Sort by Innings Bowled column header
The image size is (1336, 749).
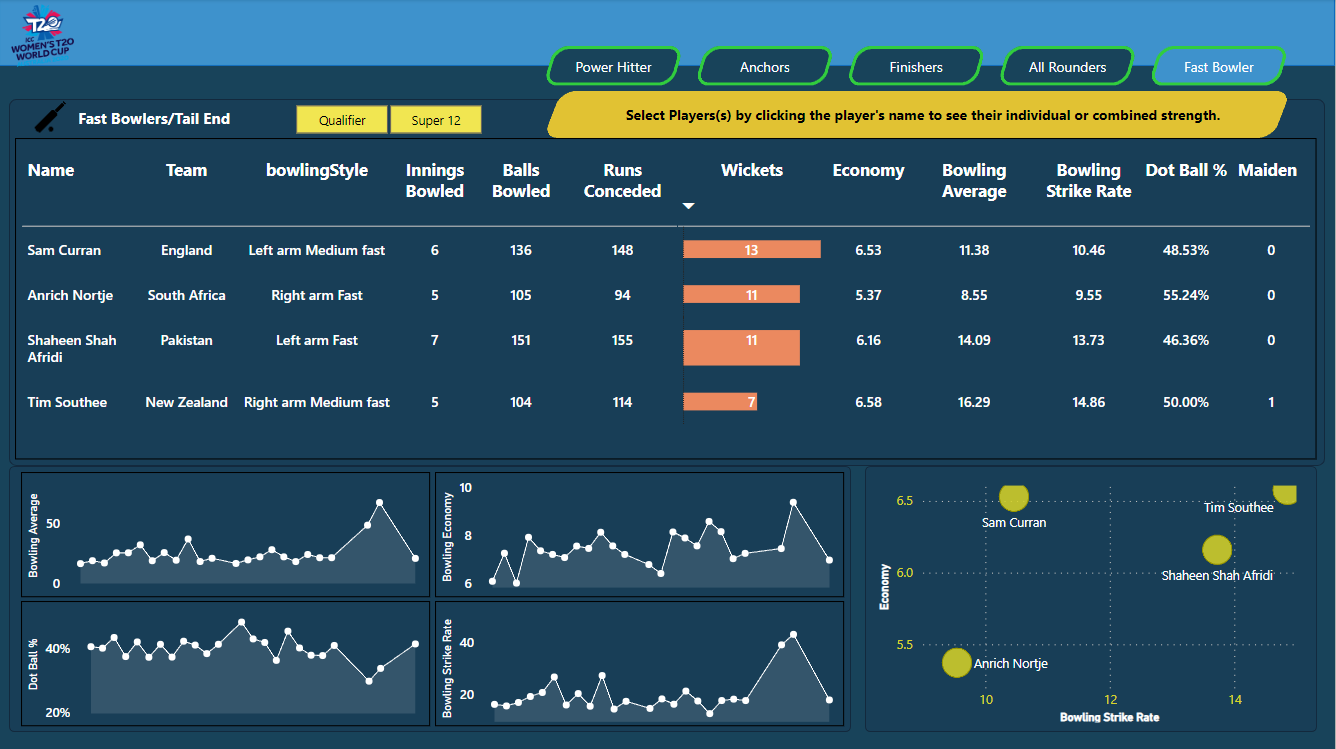[x=435, y=180]
